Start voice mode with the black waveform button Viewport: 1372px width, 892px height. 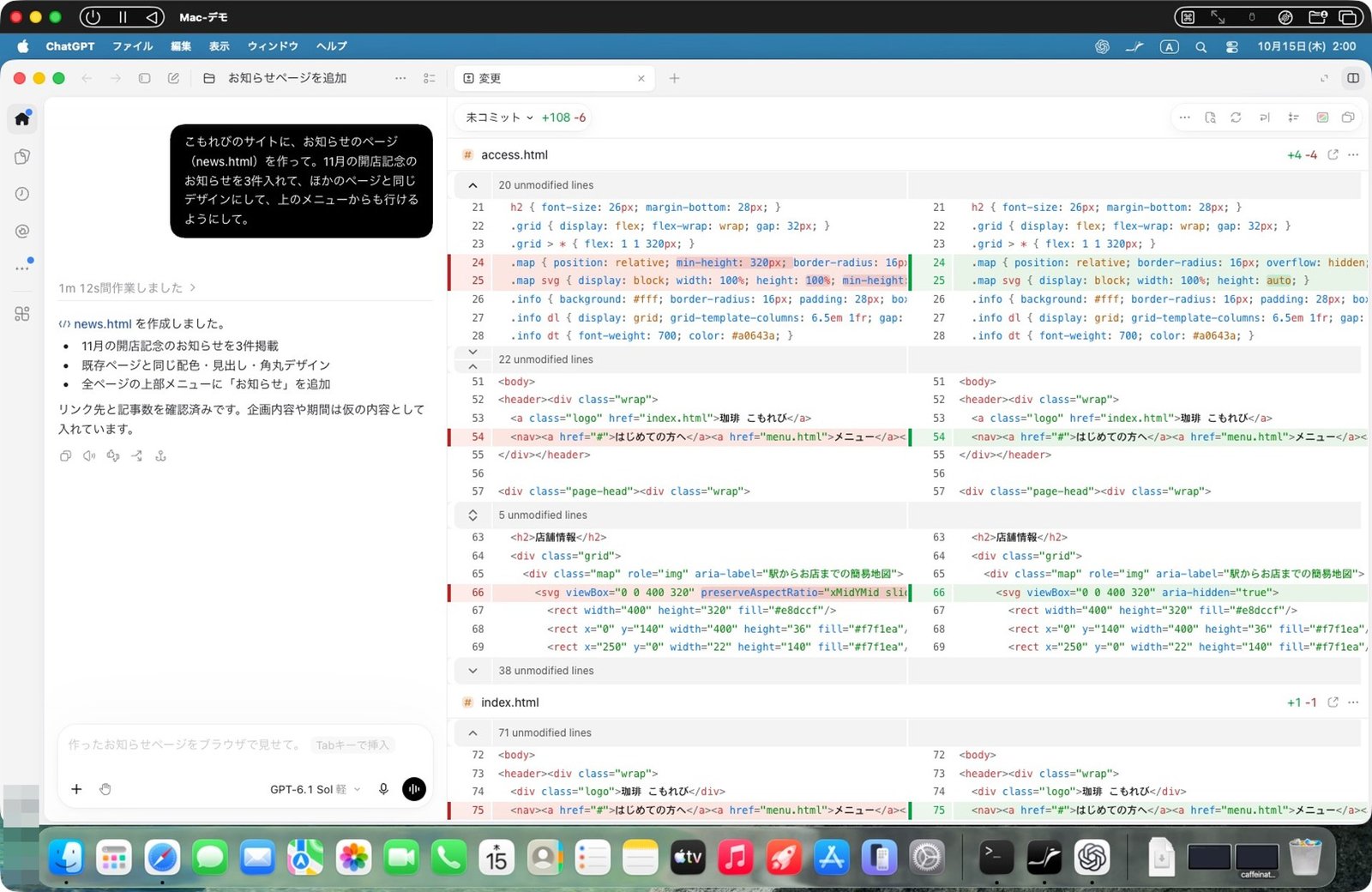click(414, 789)
